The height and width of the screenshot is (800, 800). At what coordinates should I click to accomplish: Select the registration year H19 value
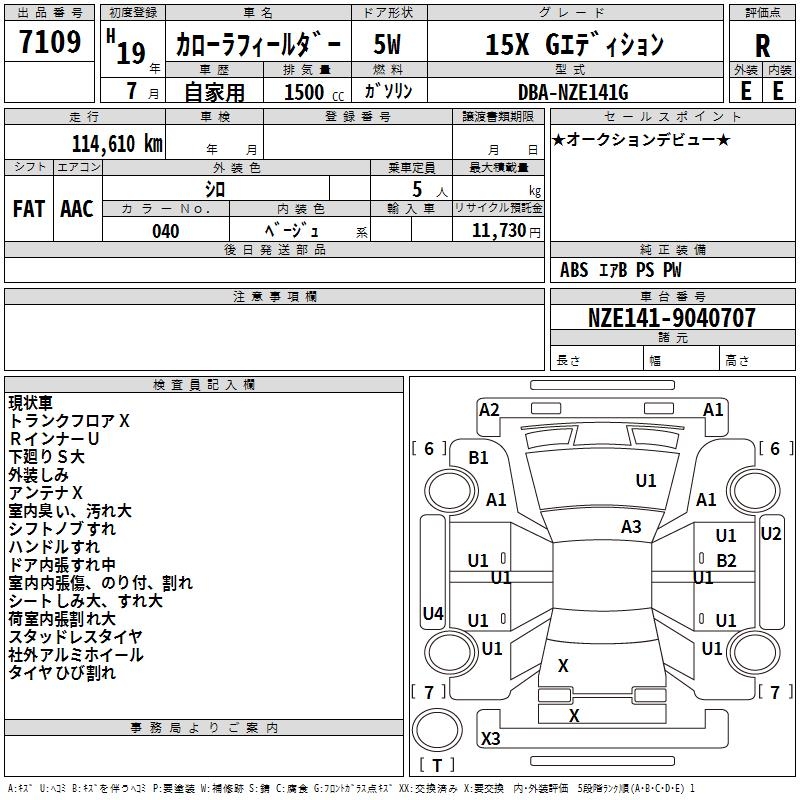(x=127, y=47)
